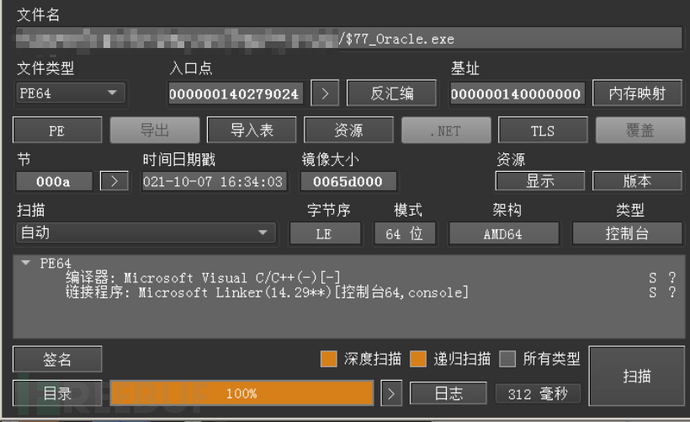Click the 目录 directory button
Image resolution: width=690 pixels, height=422 pixels.
pos(57,393)
